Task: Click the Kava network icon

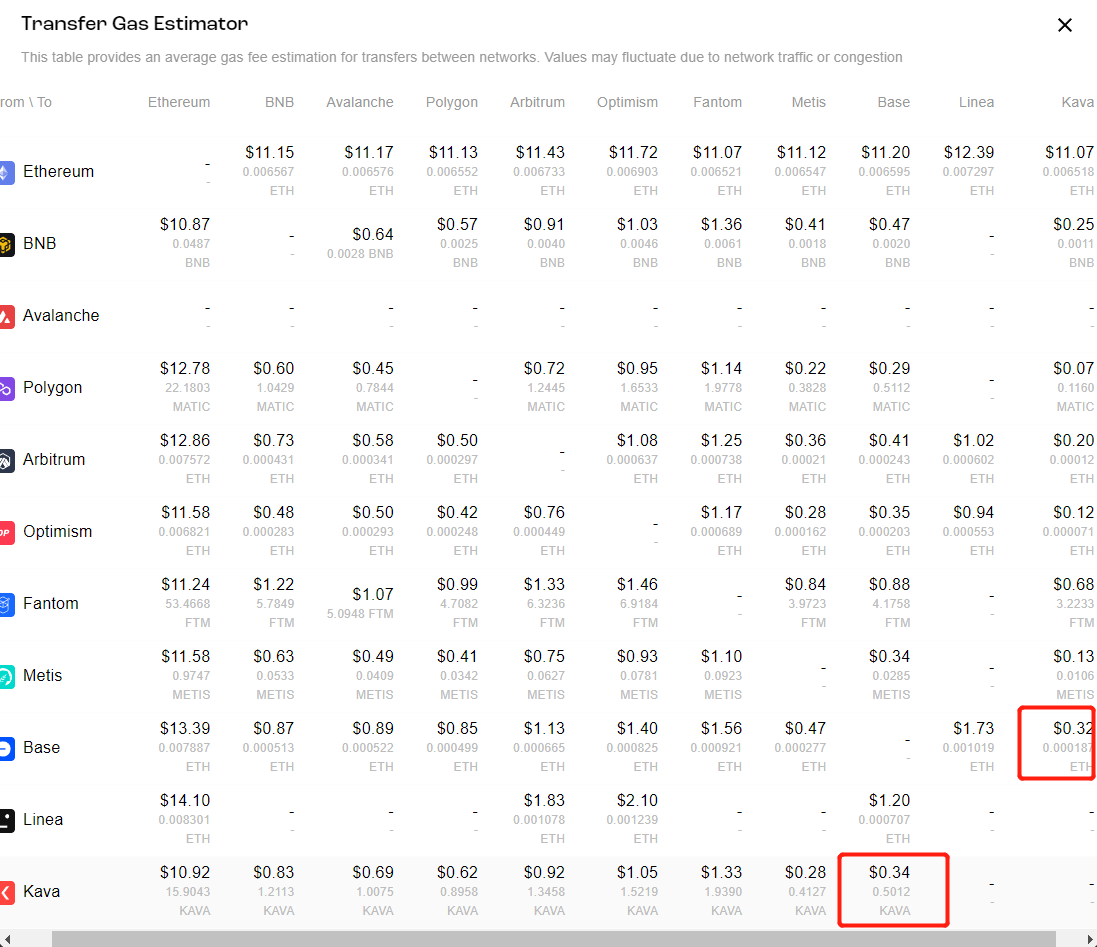Action: click(x=6, y=892)
